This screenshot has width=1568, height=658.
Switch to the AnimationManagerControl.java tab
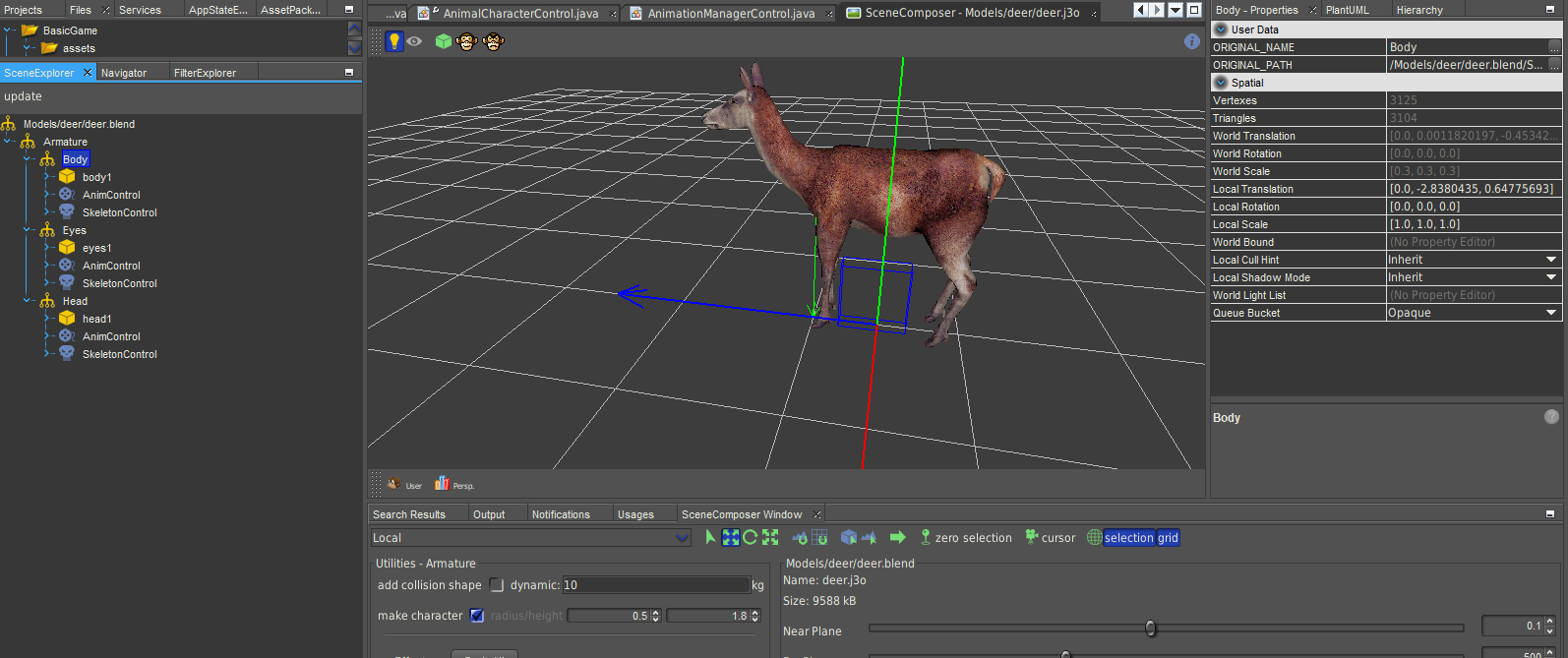click(x=730, y=13)
